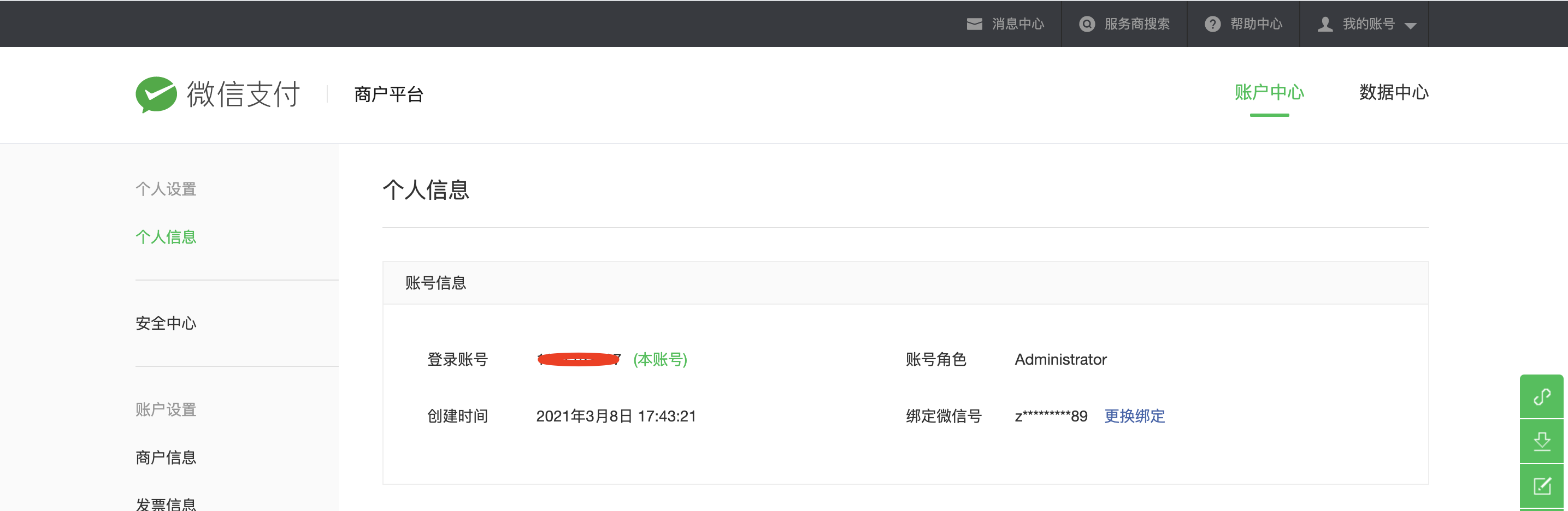Switch to the 账户中心 tab
The width and height of the screenshot is (1568, 511).
(1269, 92)
